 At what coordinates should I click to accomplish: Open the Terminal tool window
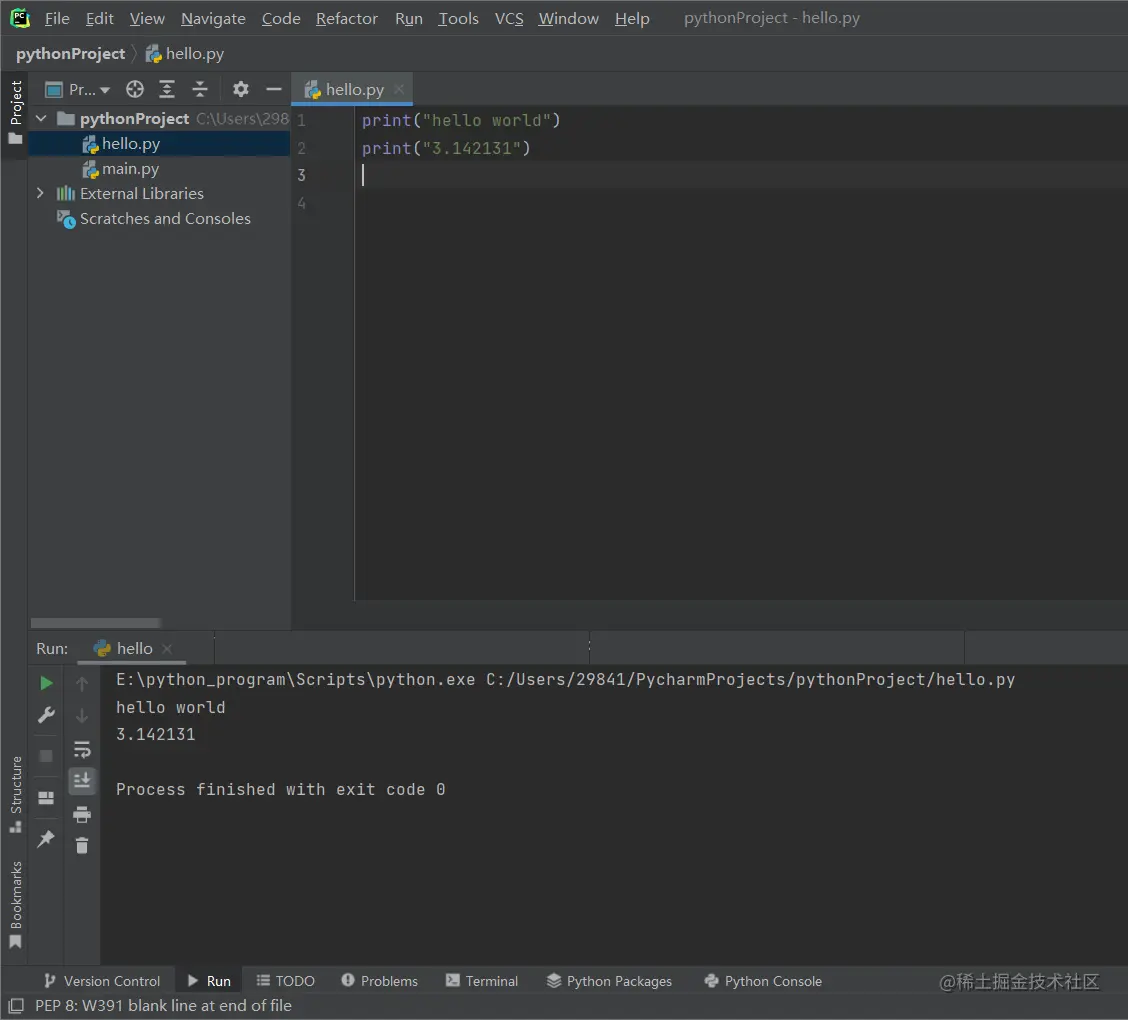coord(482,981)
